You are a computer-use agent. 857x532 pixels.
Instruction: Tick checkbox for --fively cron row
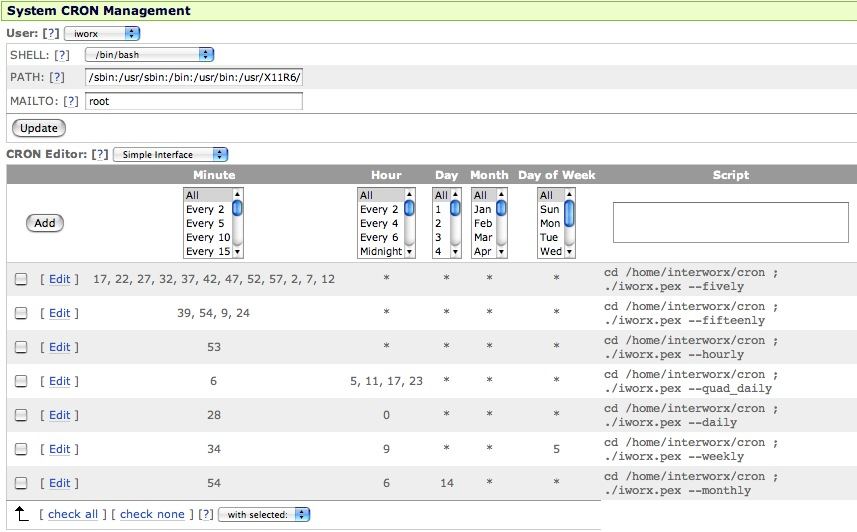[x=21, y=279]
